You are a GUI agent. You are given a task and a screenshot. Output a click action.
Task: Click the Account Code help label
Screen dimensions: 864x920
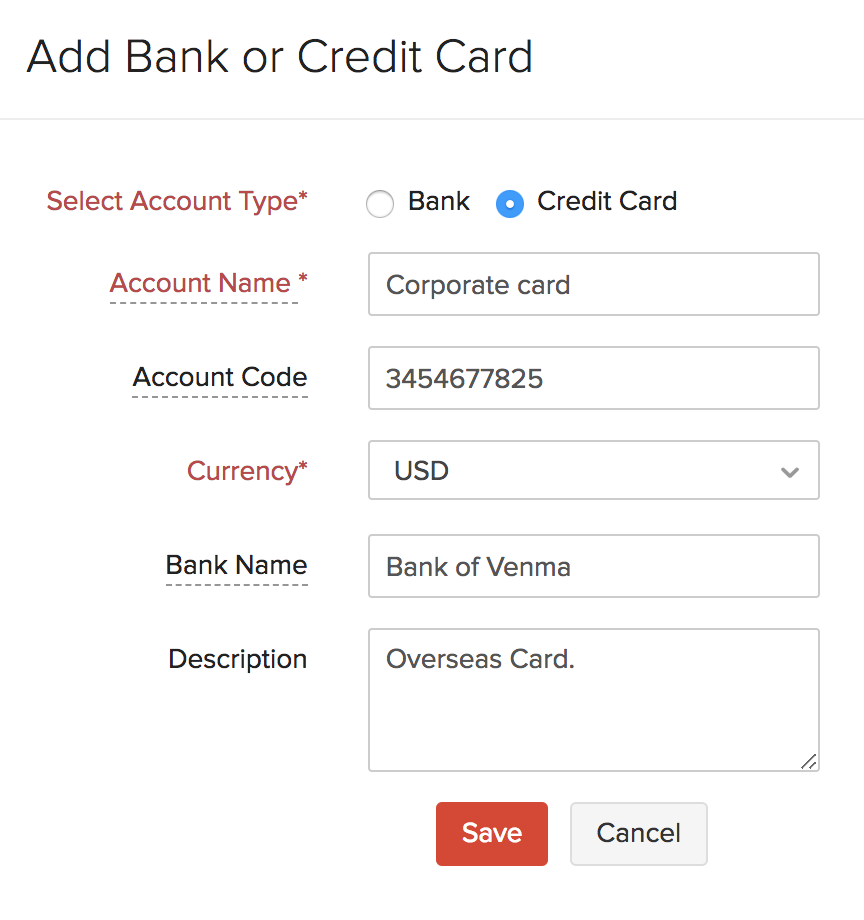(x=219, y=378)
